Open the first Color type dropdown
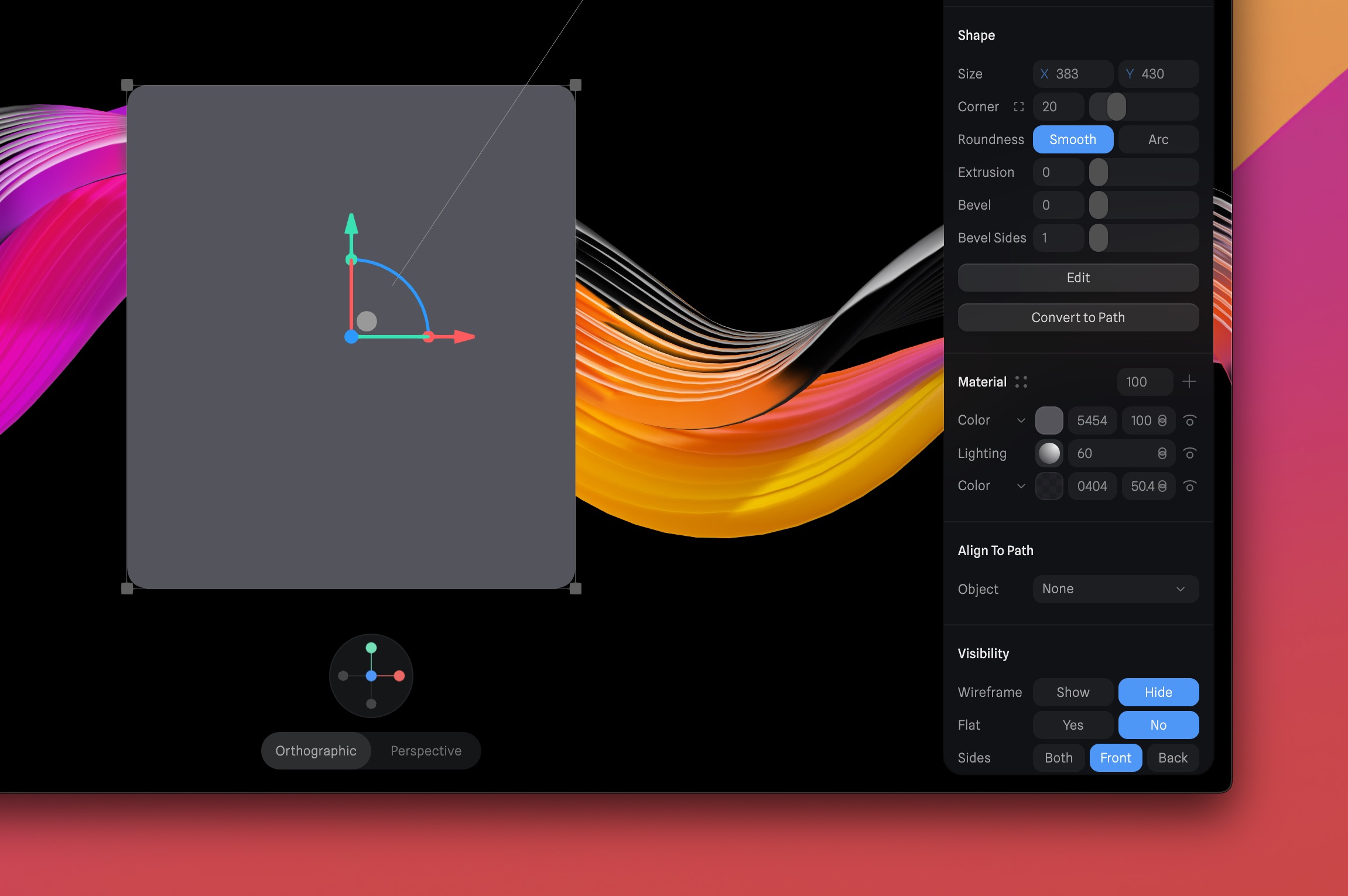The height and width of the screenshot is (896, 1348). coord(1022,420)
